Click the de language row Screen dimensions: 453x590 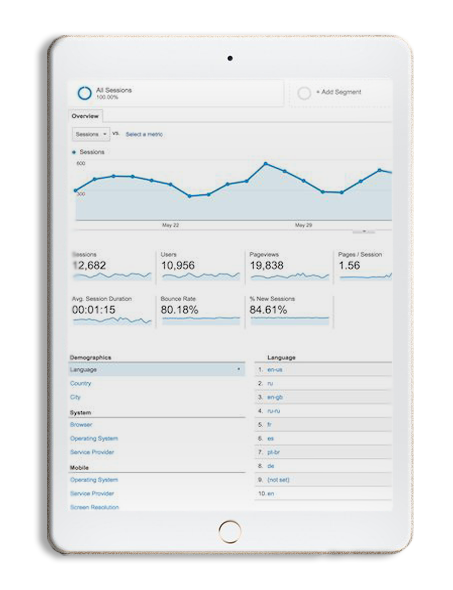pos(323,466)
